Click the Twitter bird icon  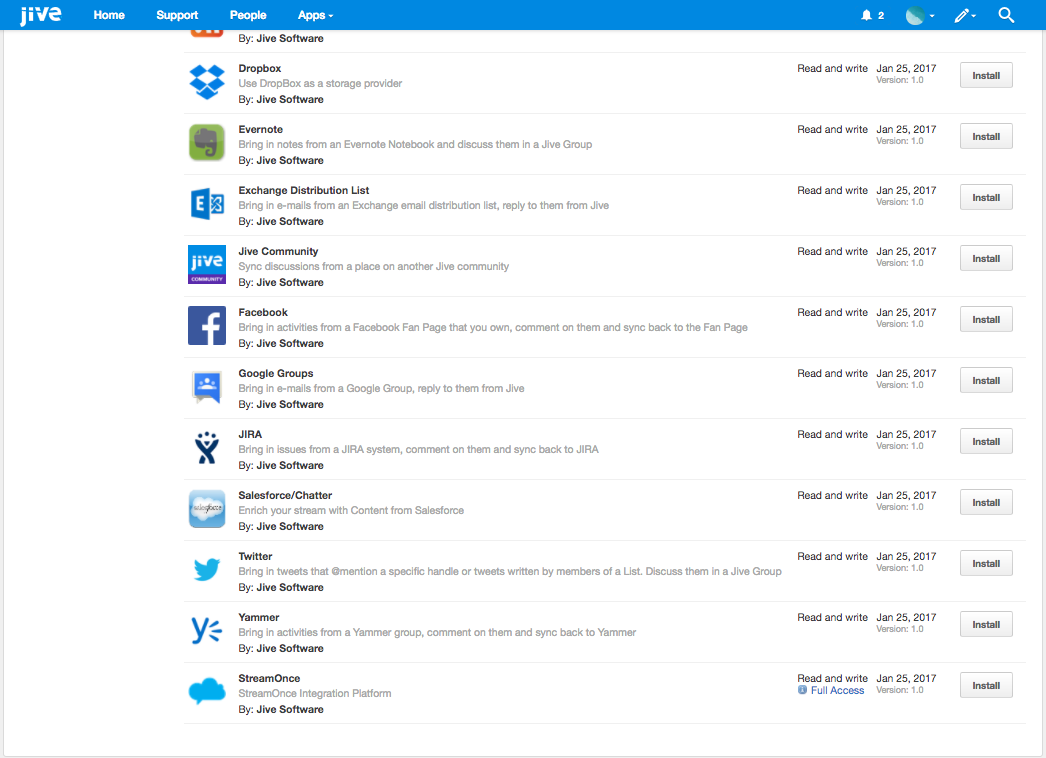pyautogui.click(x=207, y=570)
